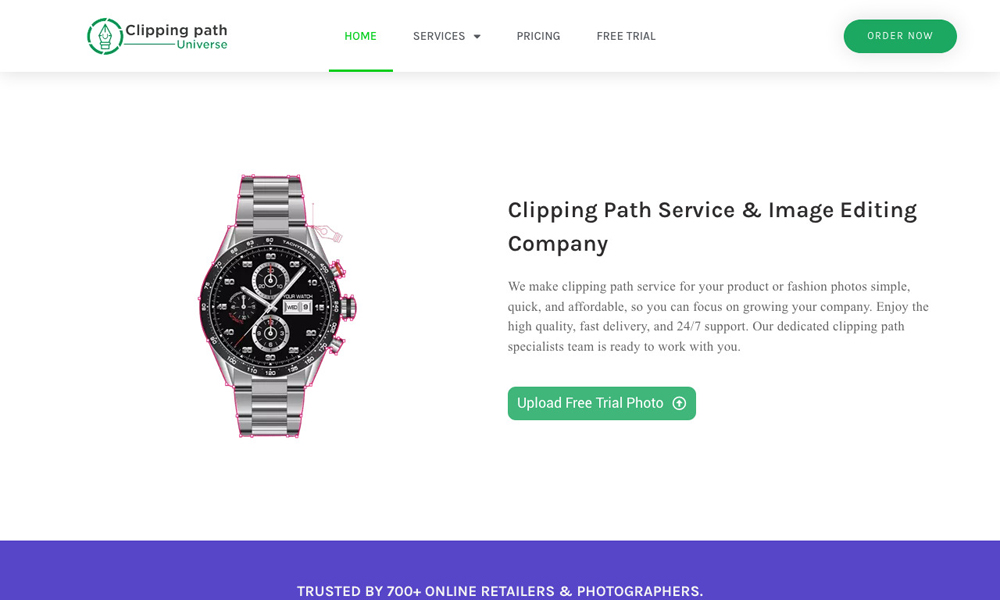Image resolution: width=1000 pixels, height=600 pixels.
Task: Click the pen-nib logo icon
Action: (105, 36)
